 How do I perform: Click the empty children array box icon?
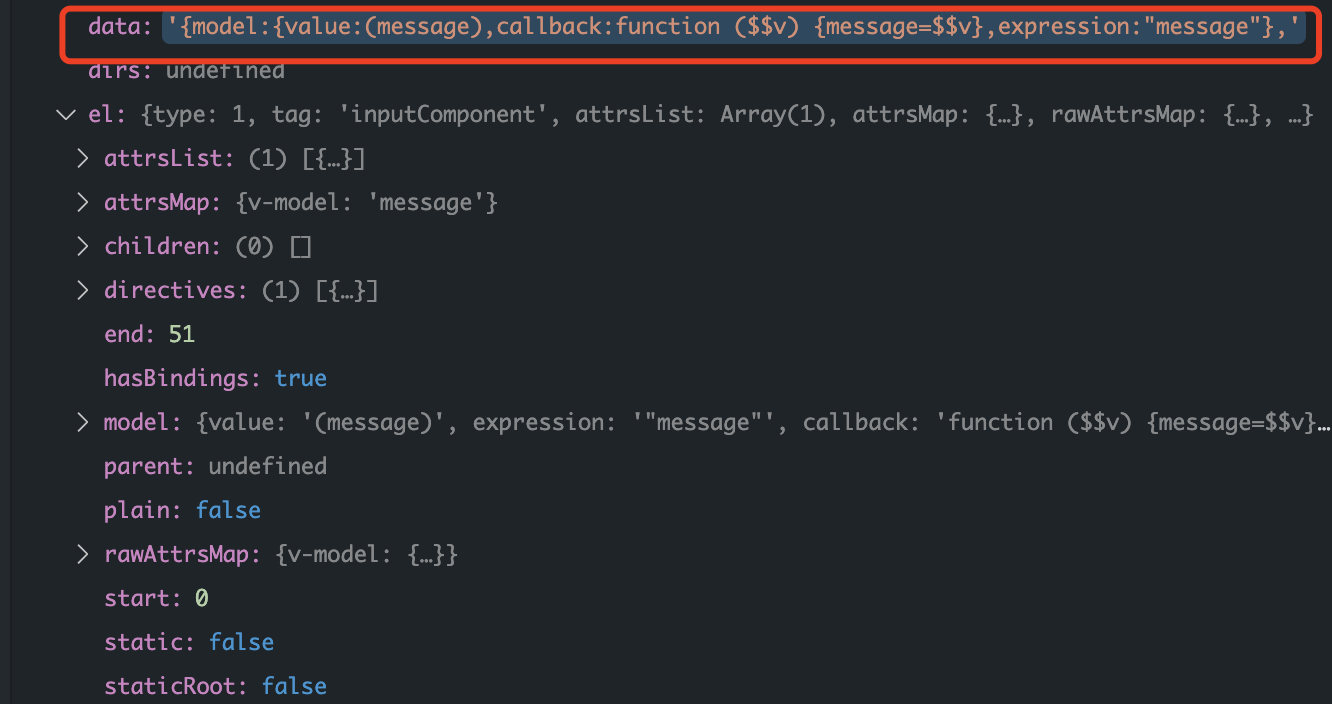coord(300,247)
